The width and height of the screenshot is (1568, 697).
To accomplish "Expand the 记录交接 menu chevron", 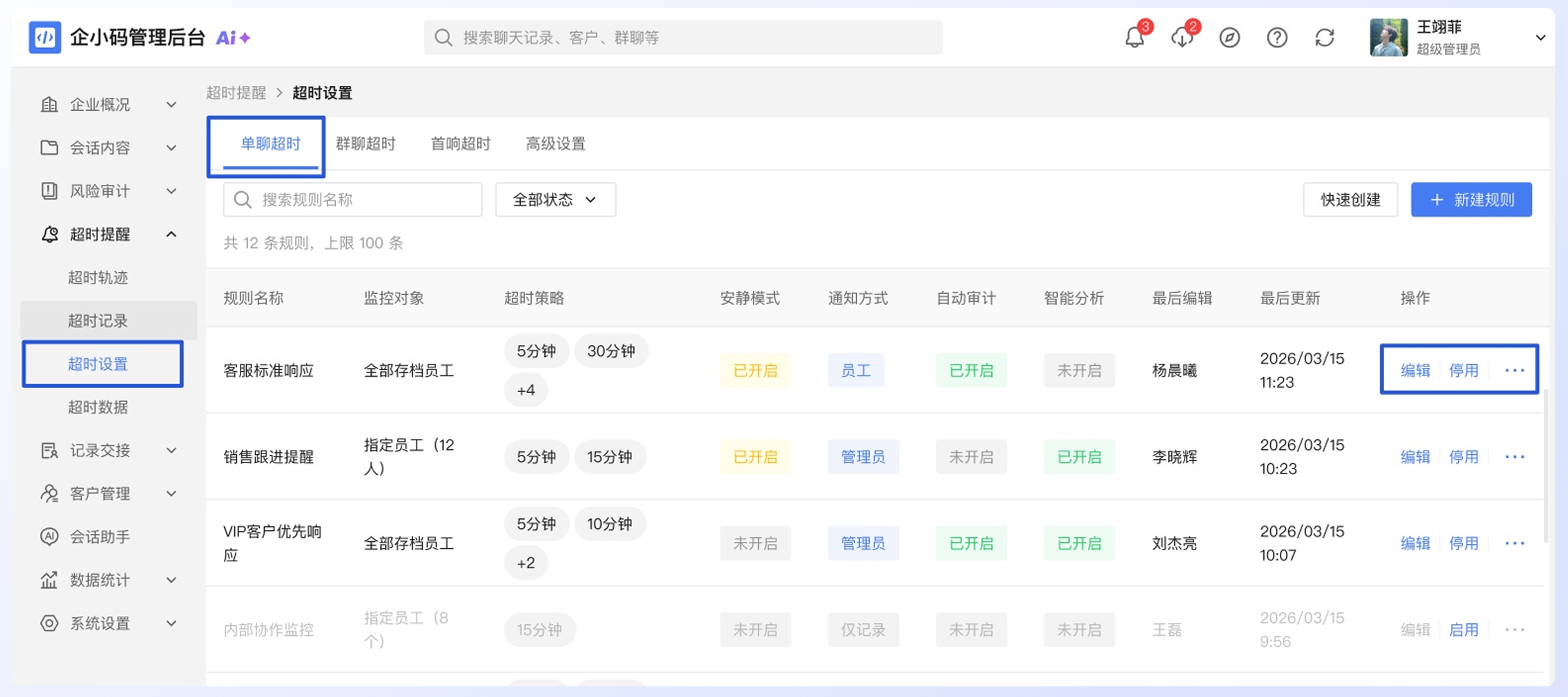I will click(x=171, y=450).
